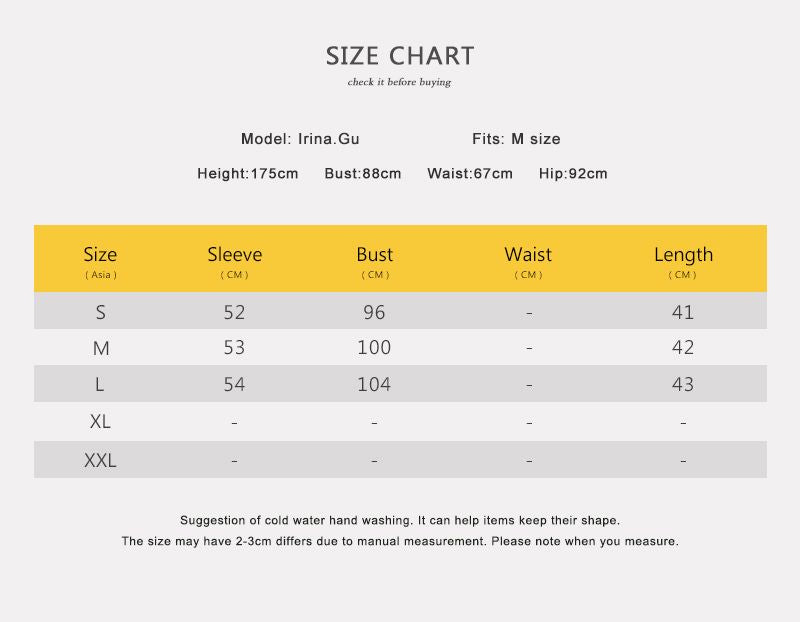The image size is (800, 622).
Task: Click the cold water hand washing suggestion
Action: (400, 520)
